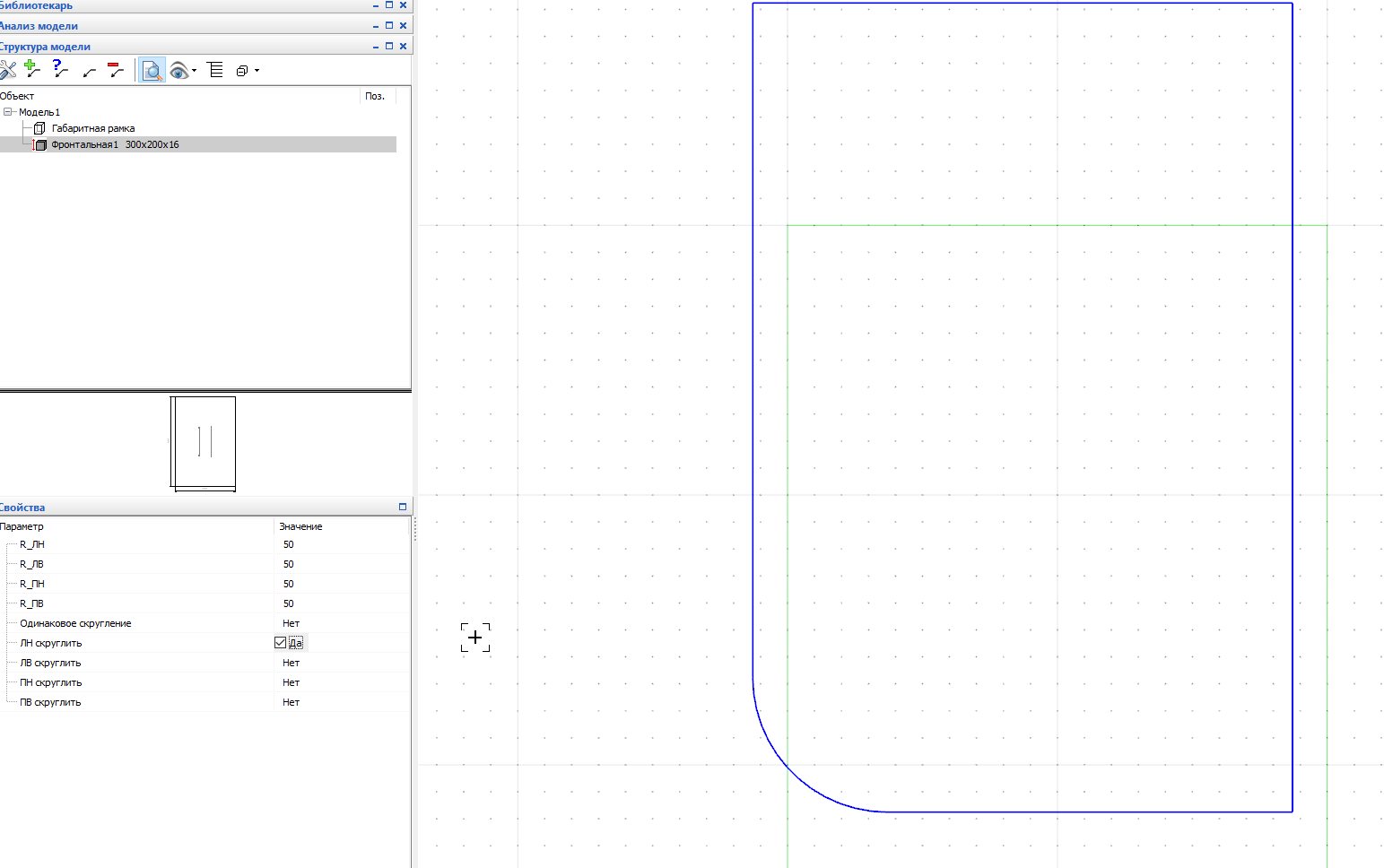The image size is (1384, 868).
Task: Toggle the magnifier page preview icon
Action: coord(152,70)
